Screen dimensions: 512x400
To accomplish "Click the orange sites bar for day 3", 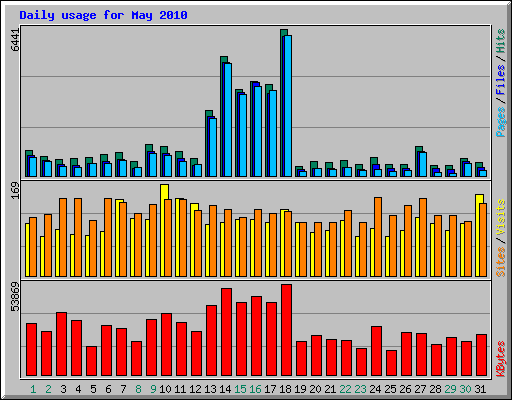I will click(x=63, y=237).
